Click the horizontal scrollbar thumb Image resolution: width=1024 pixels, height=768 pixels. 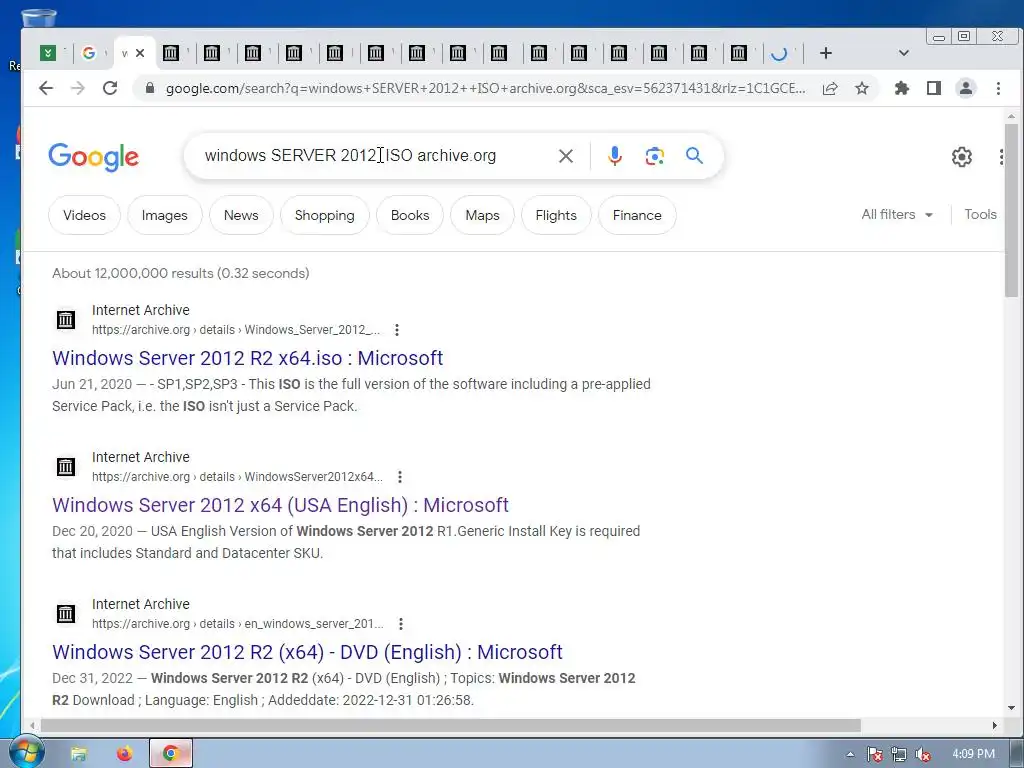tap(451, 726)
